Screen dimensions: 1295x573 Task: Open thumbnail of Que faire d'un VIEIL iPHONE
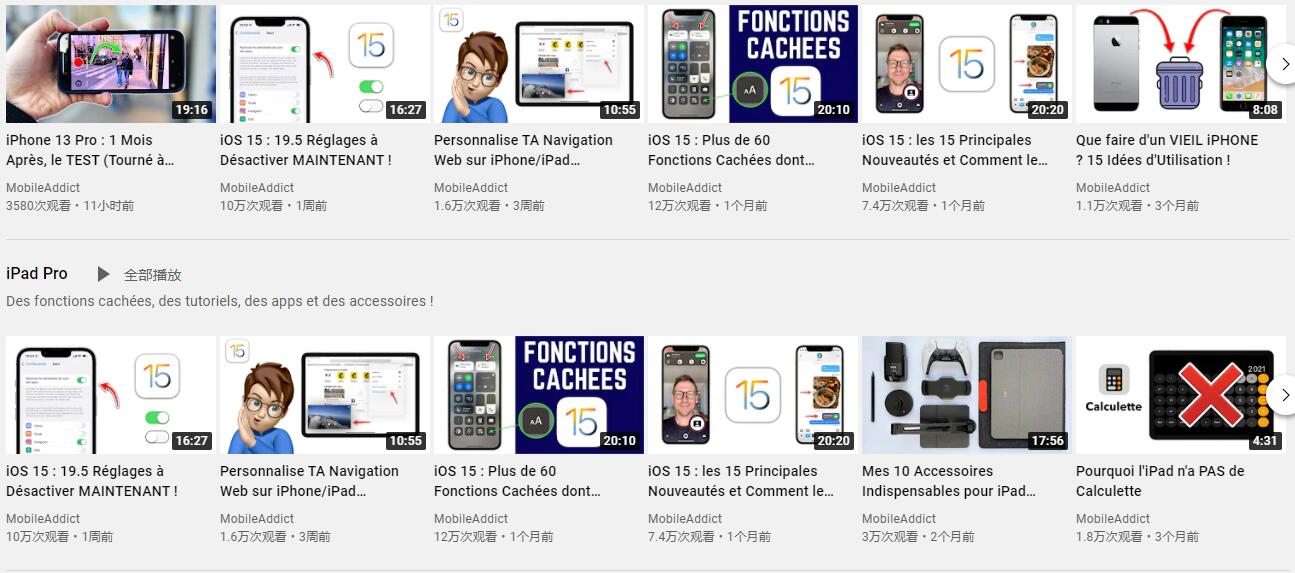1181,64
